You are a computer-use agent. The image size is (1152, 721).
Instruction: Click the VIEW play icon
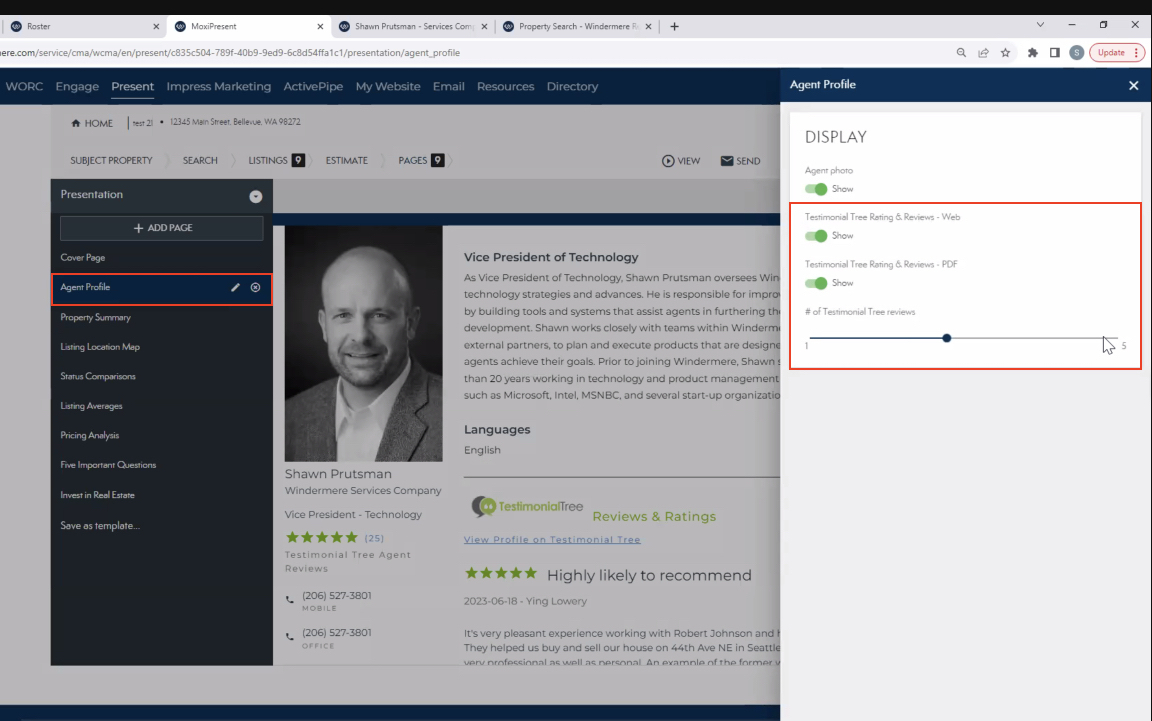pyautogui.click(x=668, y=161)
